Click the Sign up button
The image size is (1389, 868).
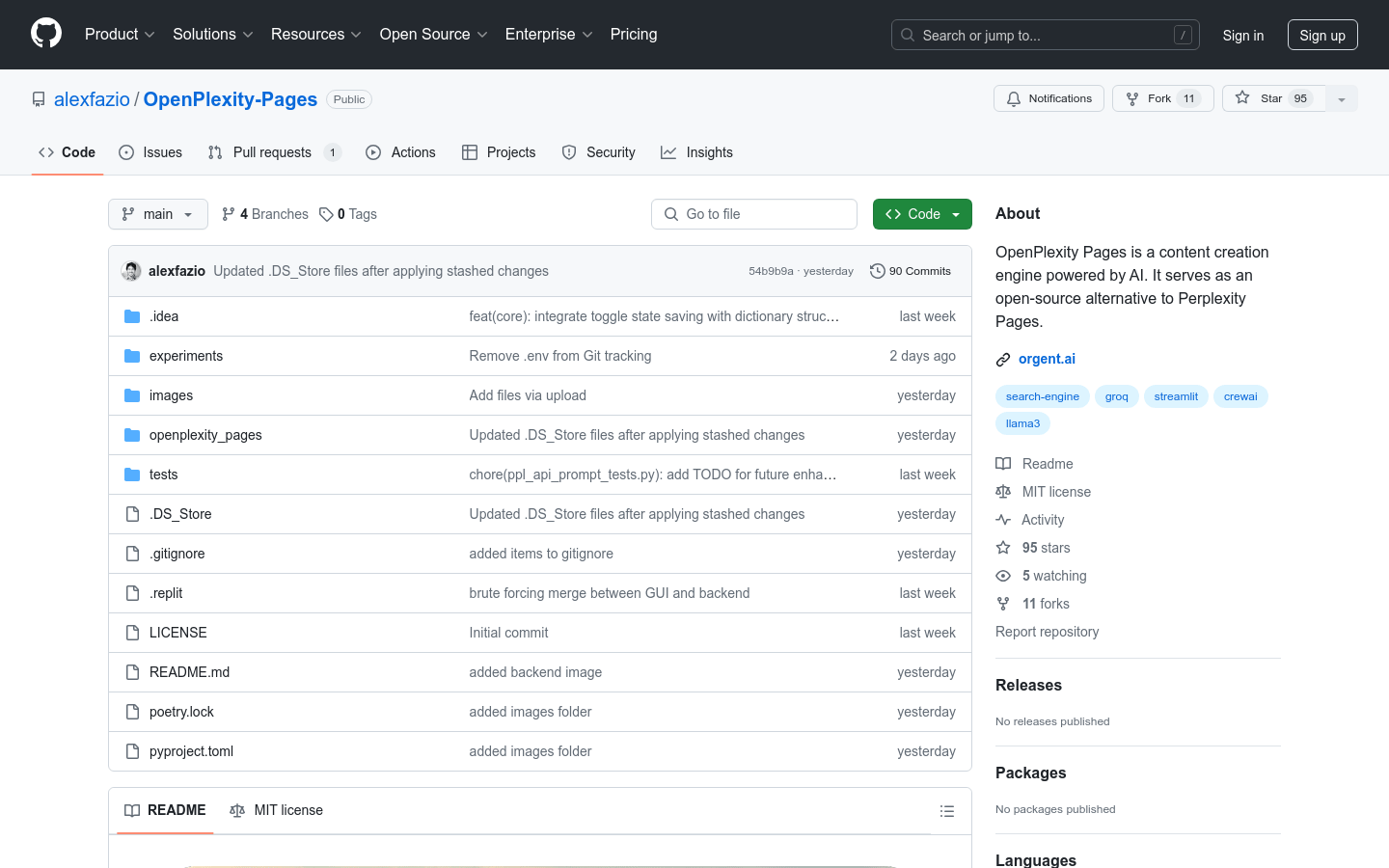tap(1322, 35)
